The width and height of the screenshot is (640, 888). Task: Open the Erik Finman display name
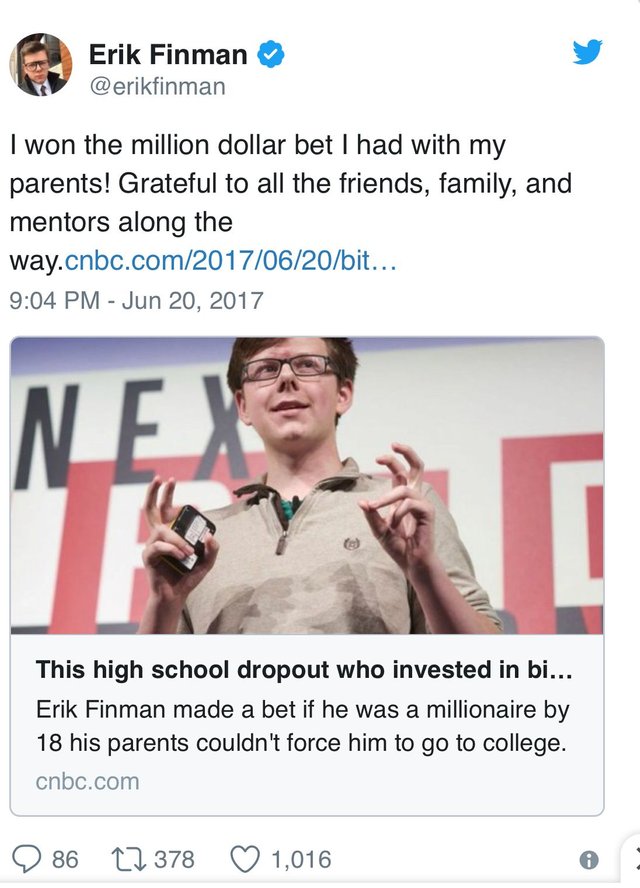click(168, 55)
